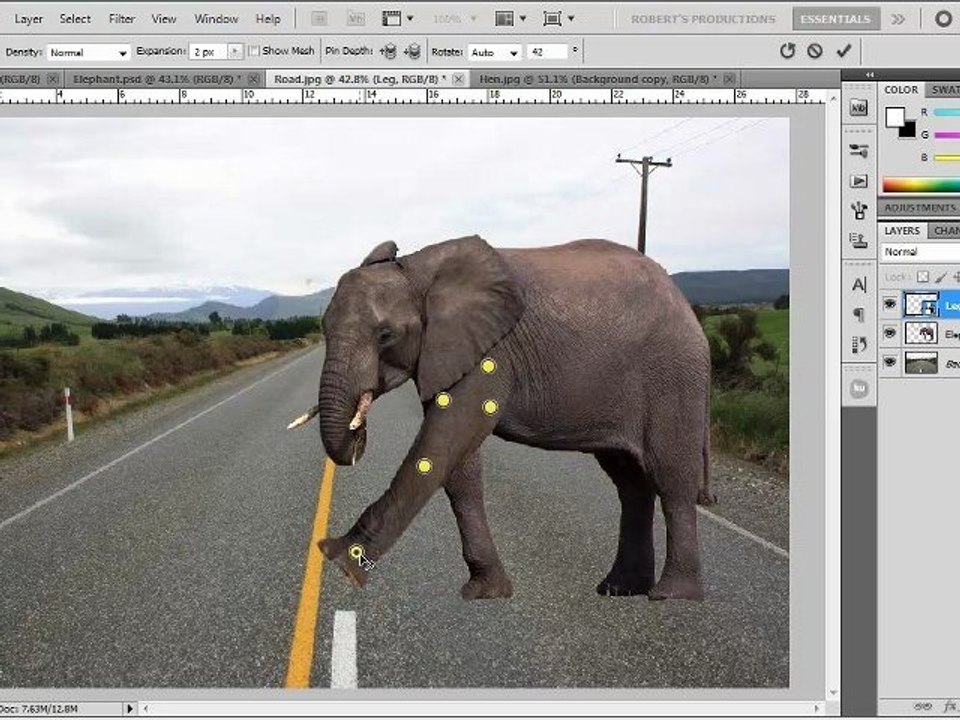The image size is (960, 720).
Task: Click the foreground color swatch
Action: (894, 116)
